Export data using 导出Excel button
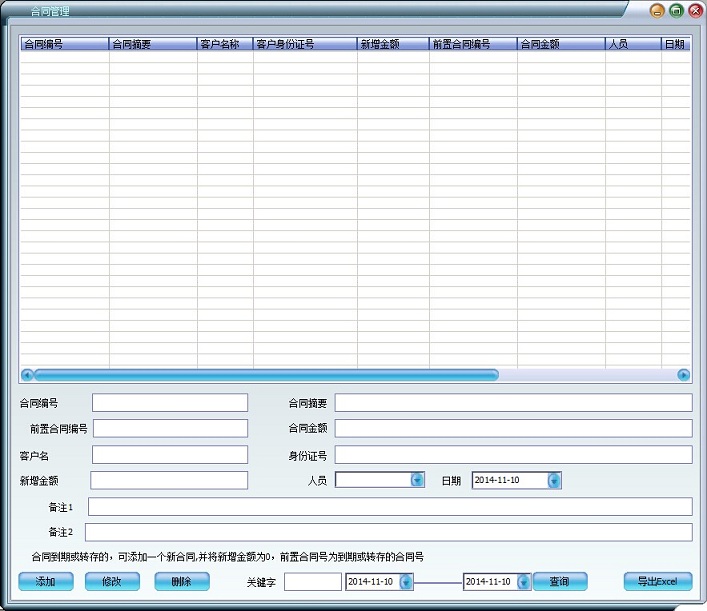This screenshot has height=611, width=707. pos(657,581)
